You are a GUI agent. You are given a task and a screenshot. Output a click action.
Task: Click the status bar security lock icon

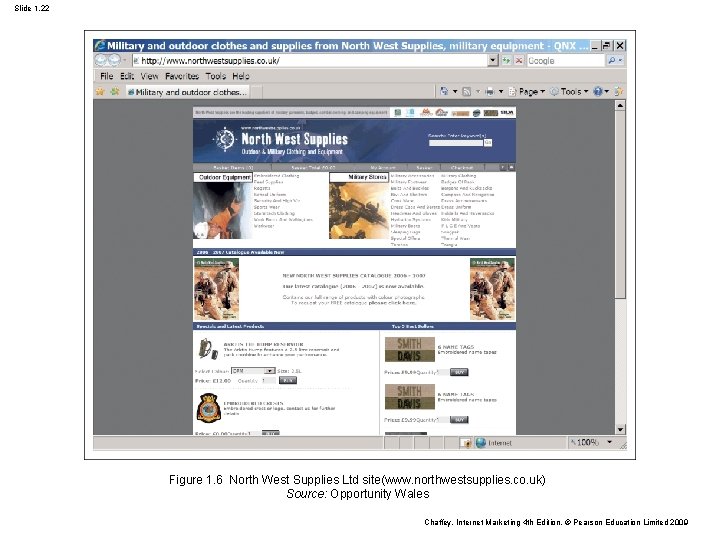[x=467, y=443]
